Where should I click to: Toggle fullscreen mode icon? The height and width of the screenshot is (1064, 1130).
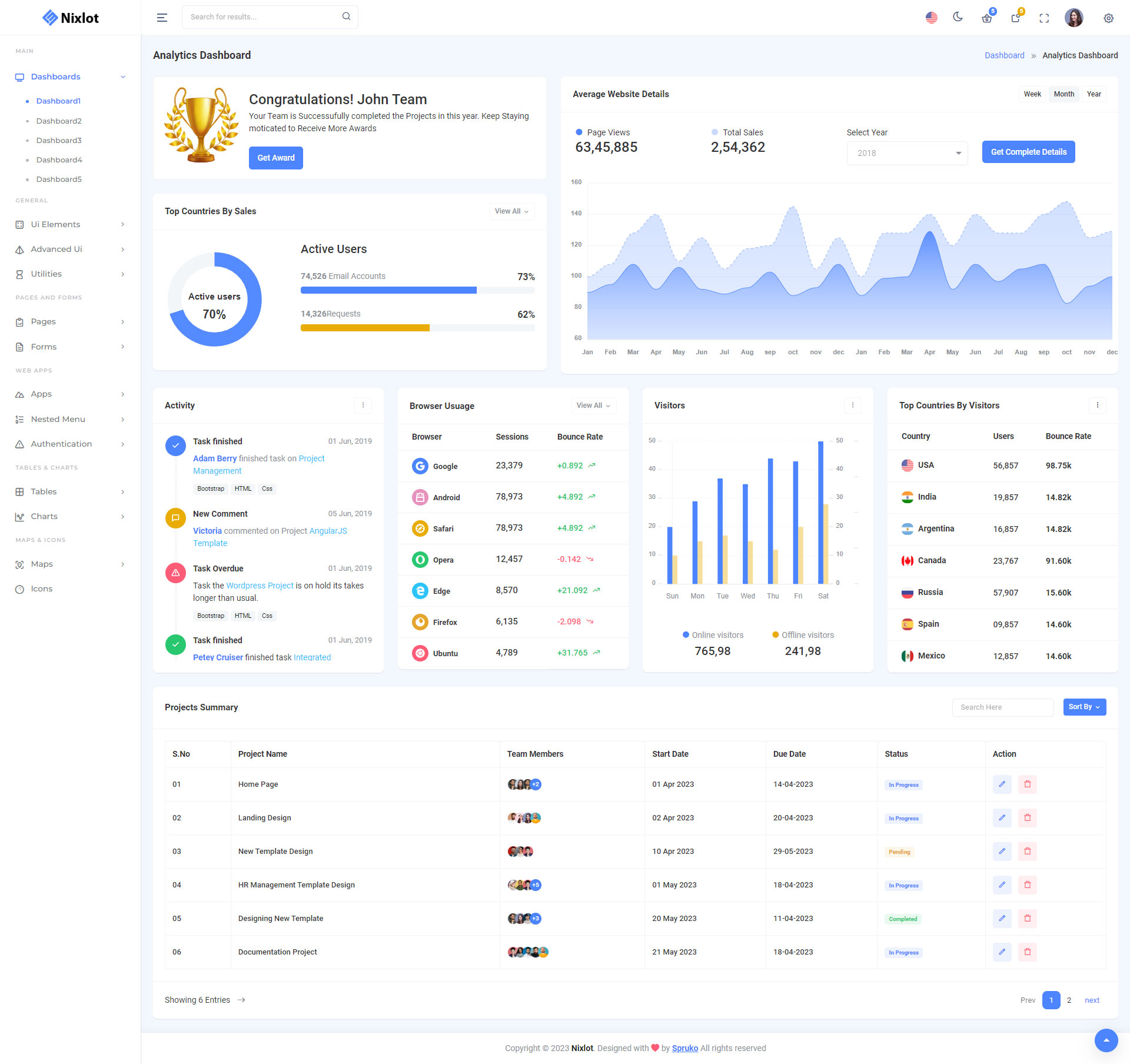pos(1044,18)
